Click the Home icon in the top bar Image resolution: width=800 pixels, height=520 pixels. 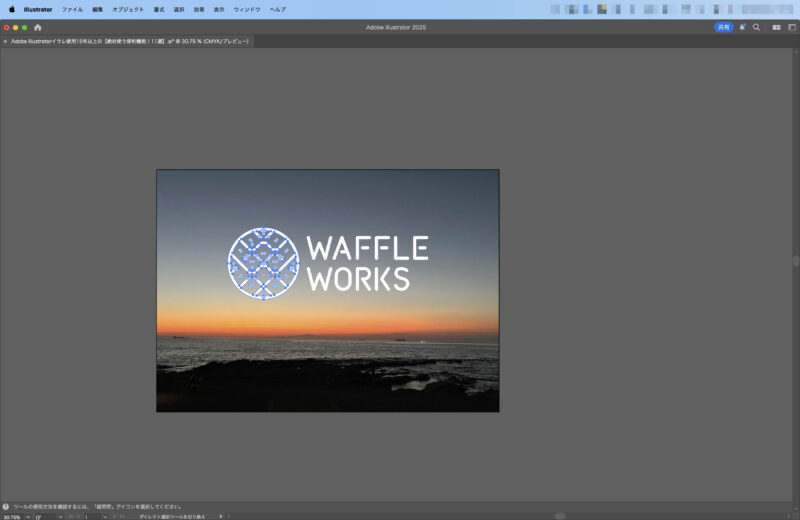click(38, 27)
